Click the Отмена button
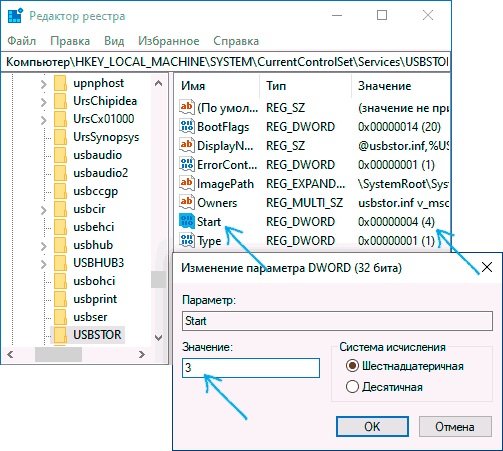Viewport: 503px width, 451px height. [x=455, y=426]
